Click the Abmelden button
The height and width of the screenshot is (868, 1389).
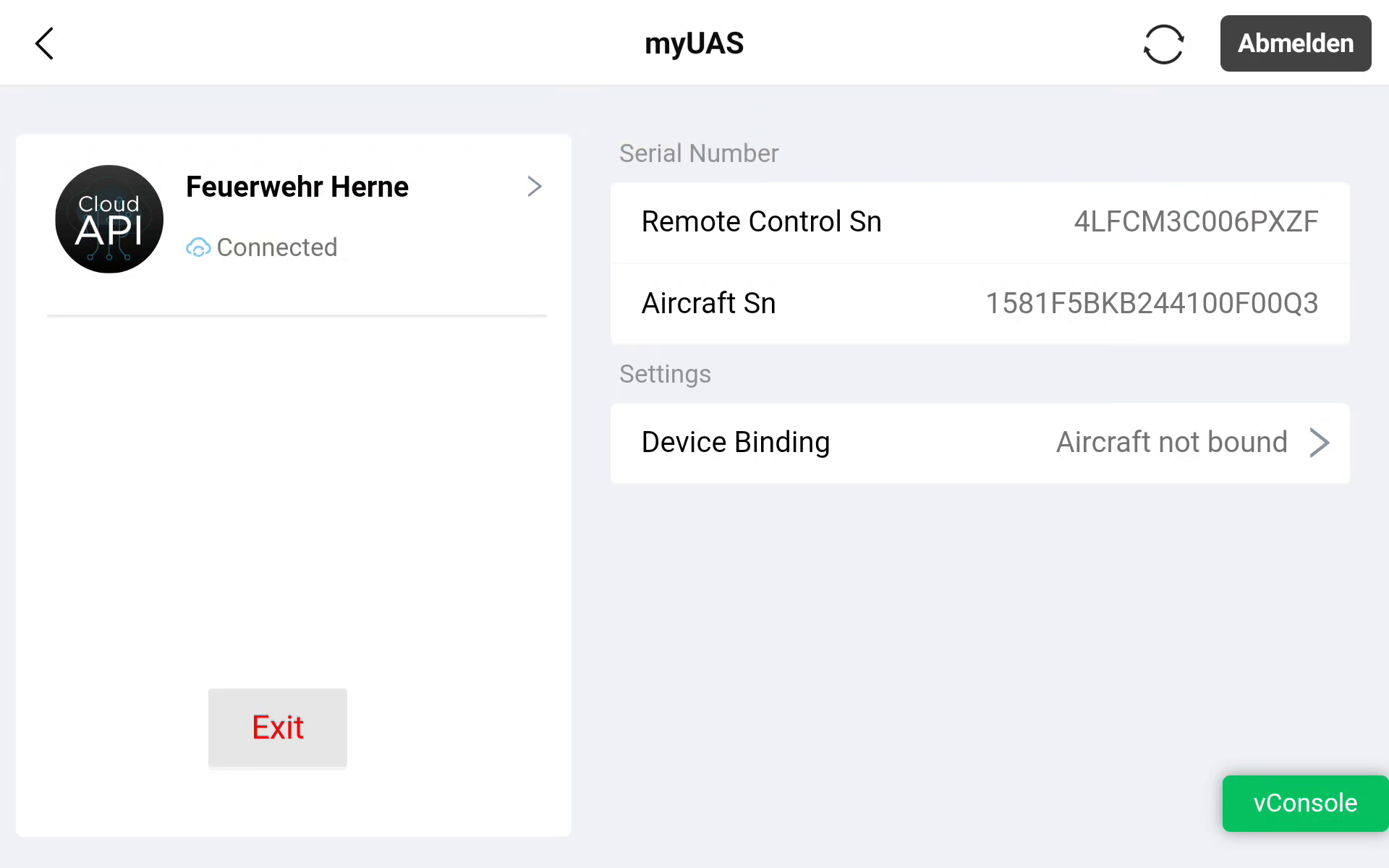[1295, 43]
